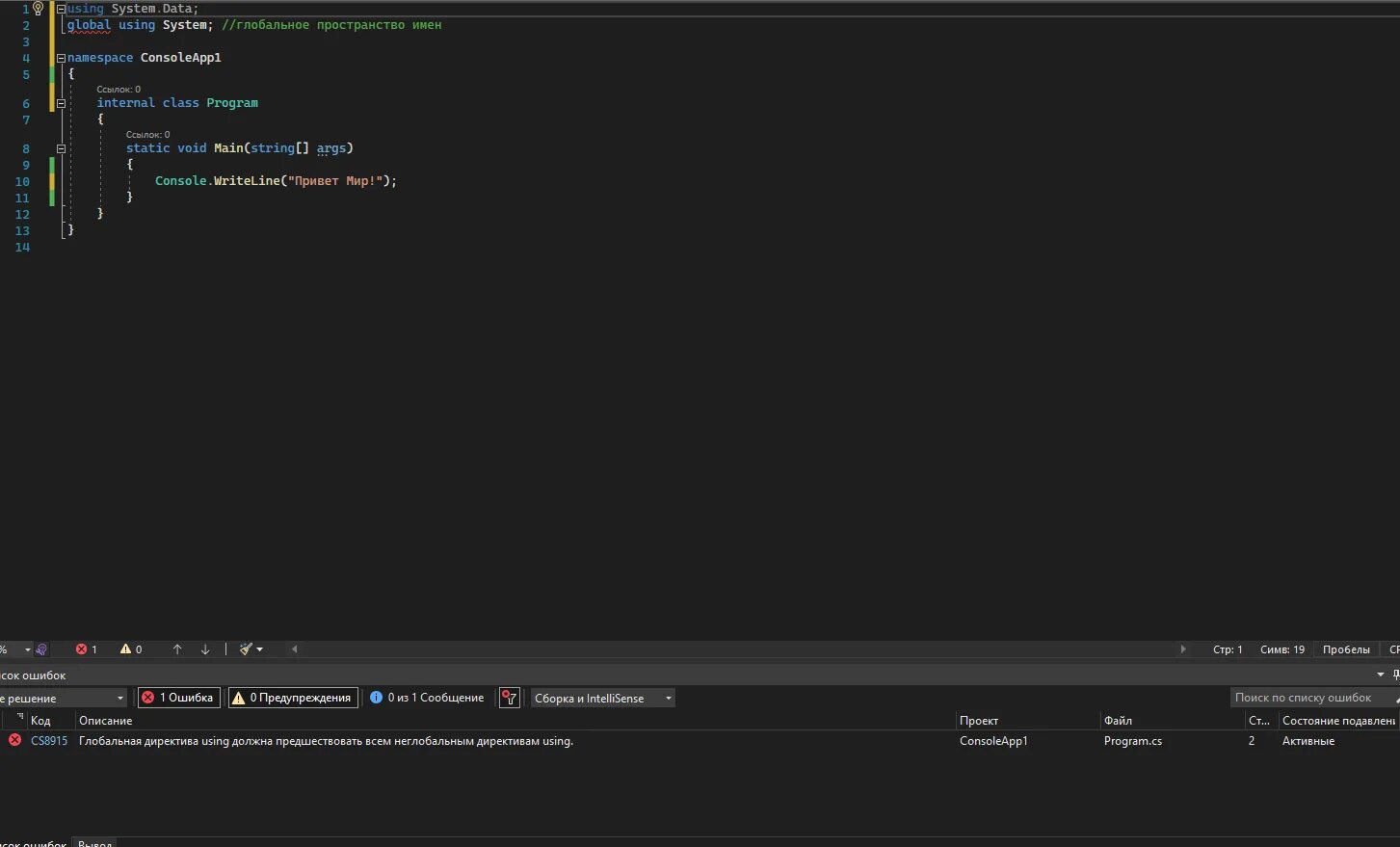This screenshot has height=847, width=1400.
Task: Click the underlined global keyword on line 2
Action: (89, 25)
